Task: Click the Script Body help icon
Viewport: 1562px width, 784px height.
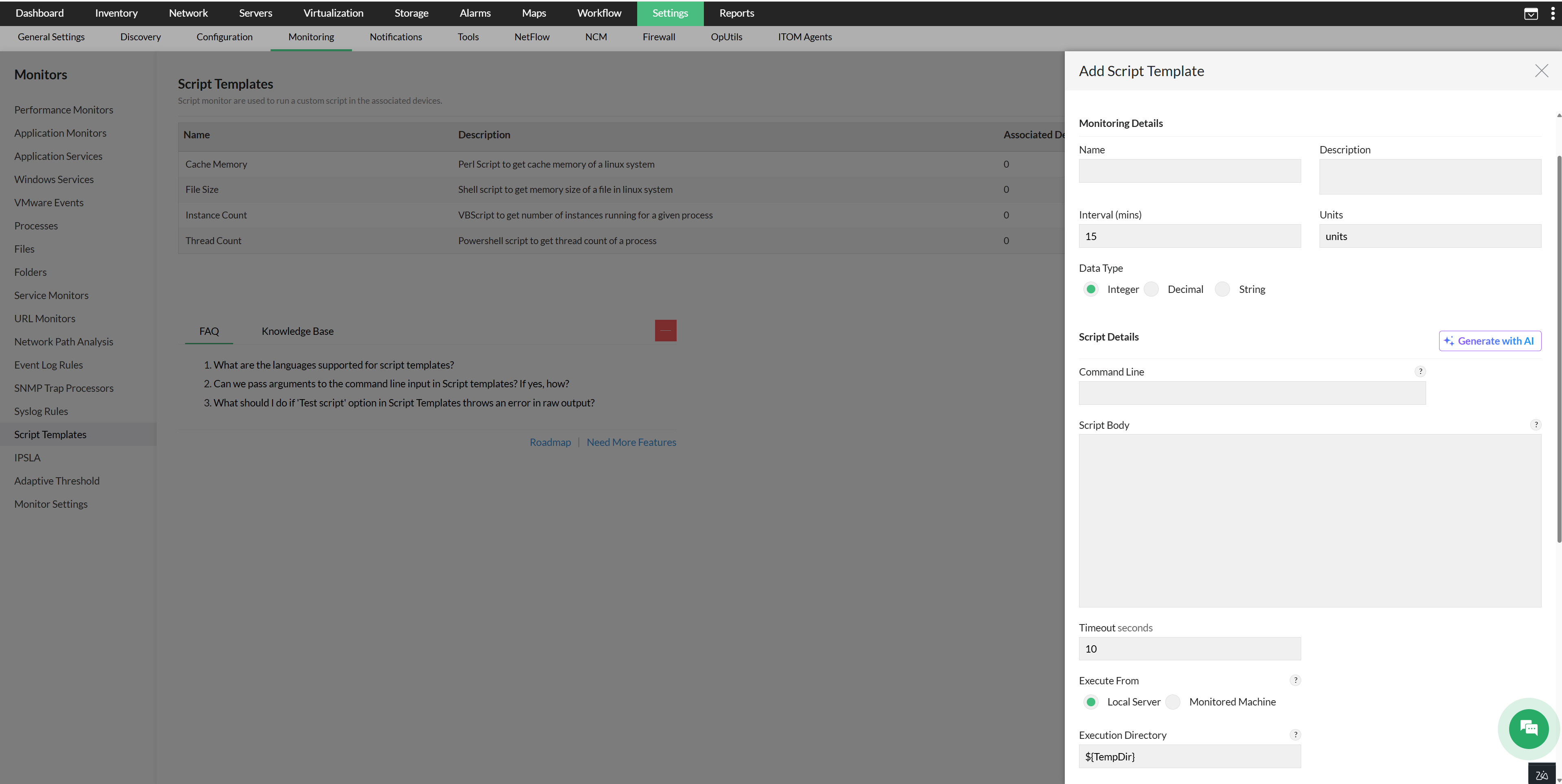Action: [1536, 424]
